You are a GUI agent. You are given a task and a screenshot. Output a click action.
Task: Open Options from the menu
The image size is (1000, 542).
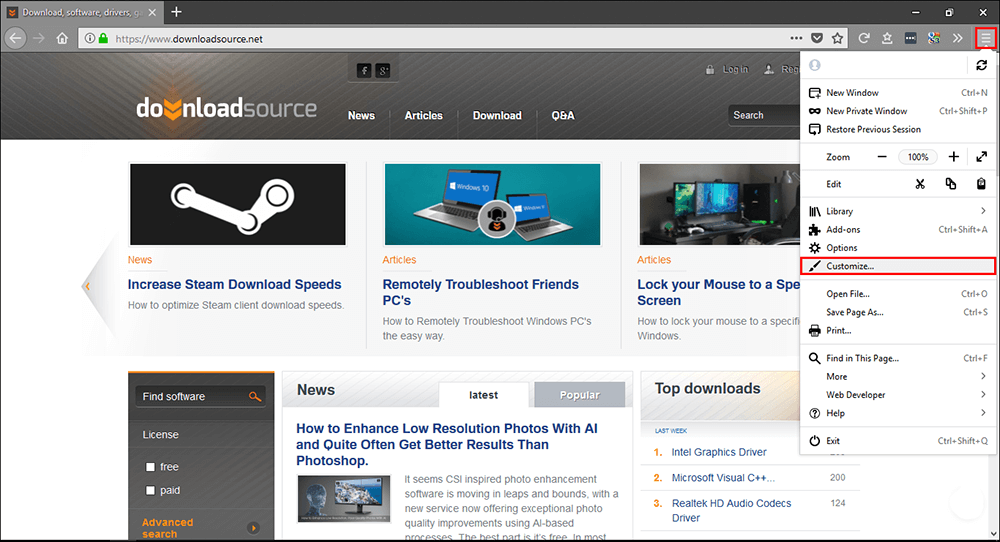tap(897, 248)
